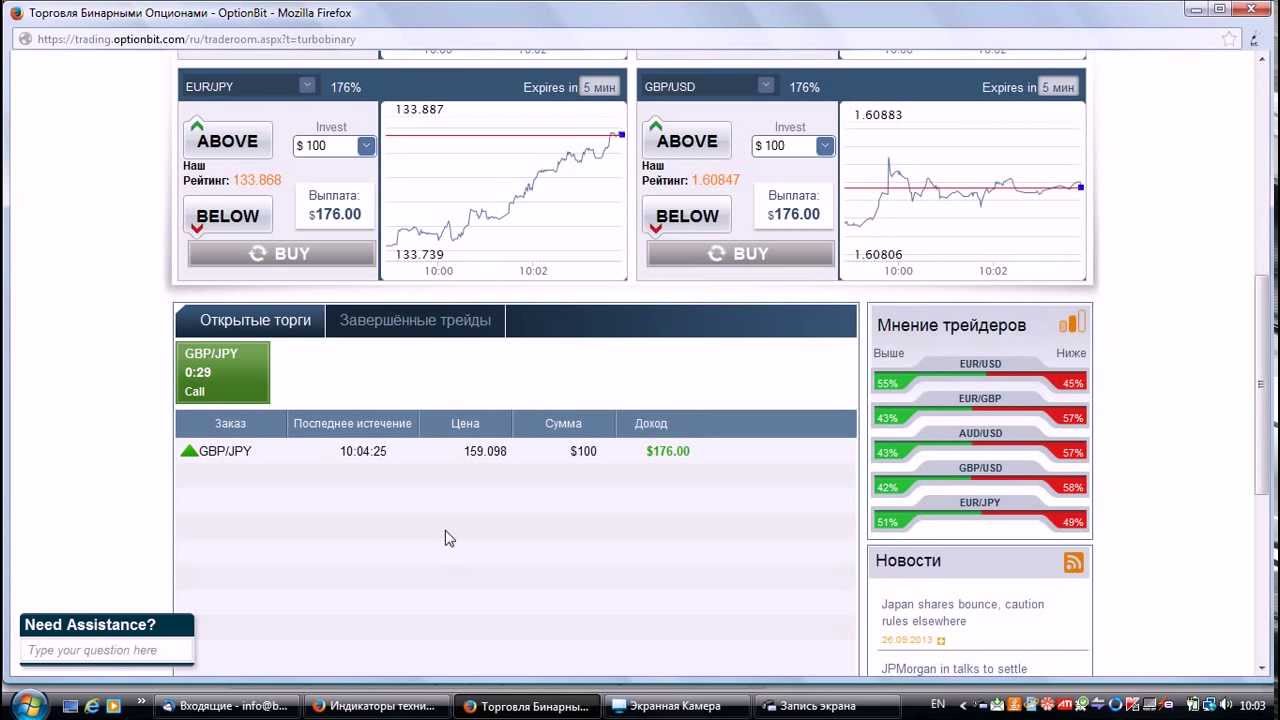
Task: Sort by Цена column header
Action: click(x=466, y=423)
